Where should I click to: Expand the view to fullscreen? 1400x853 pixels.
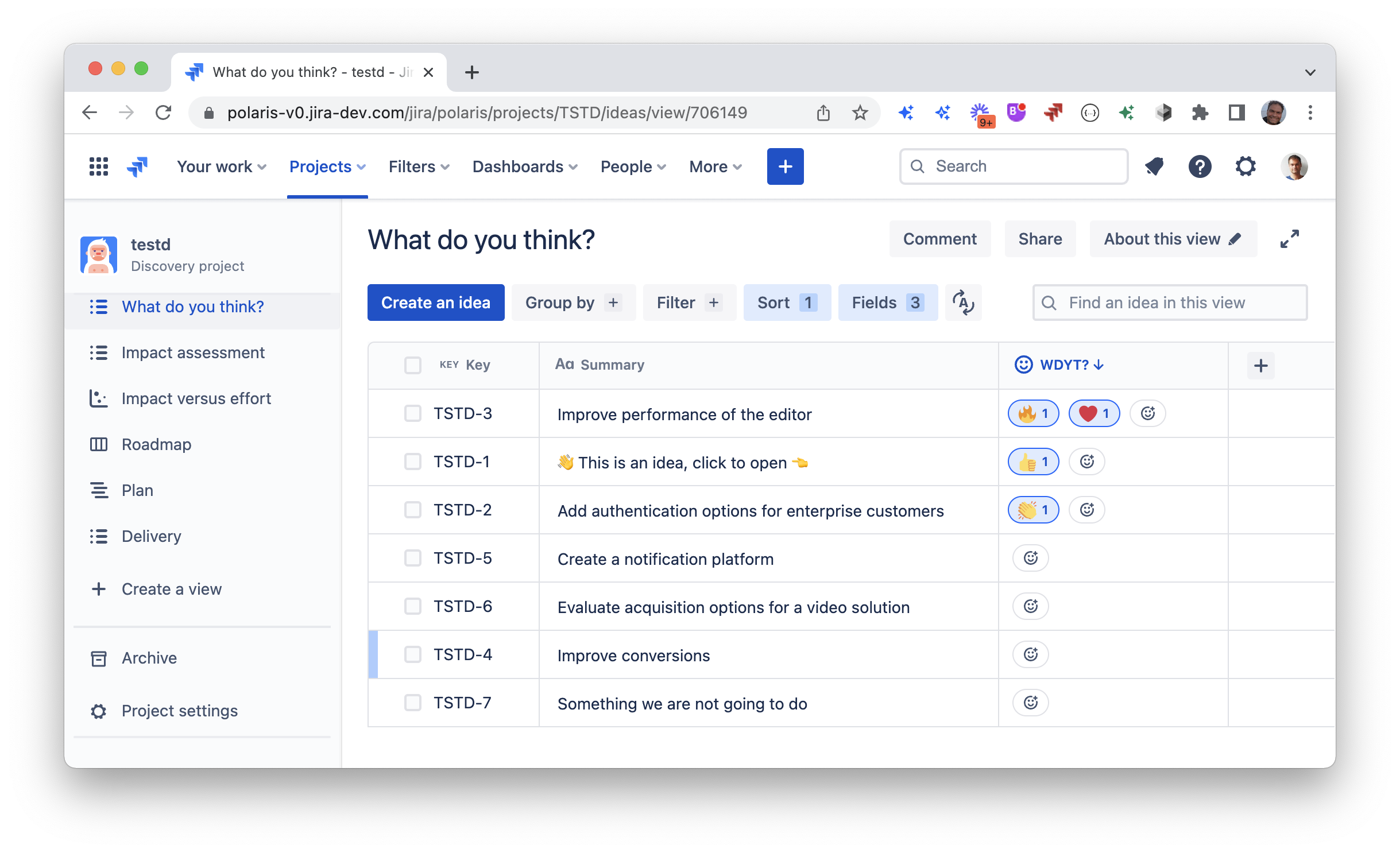(x=1290, y=239)
